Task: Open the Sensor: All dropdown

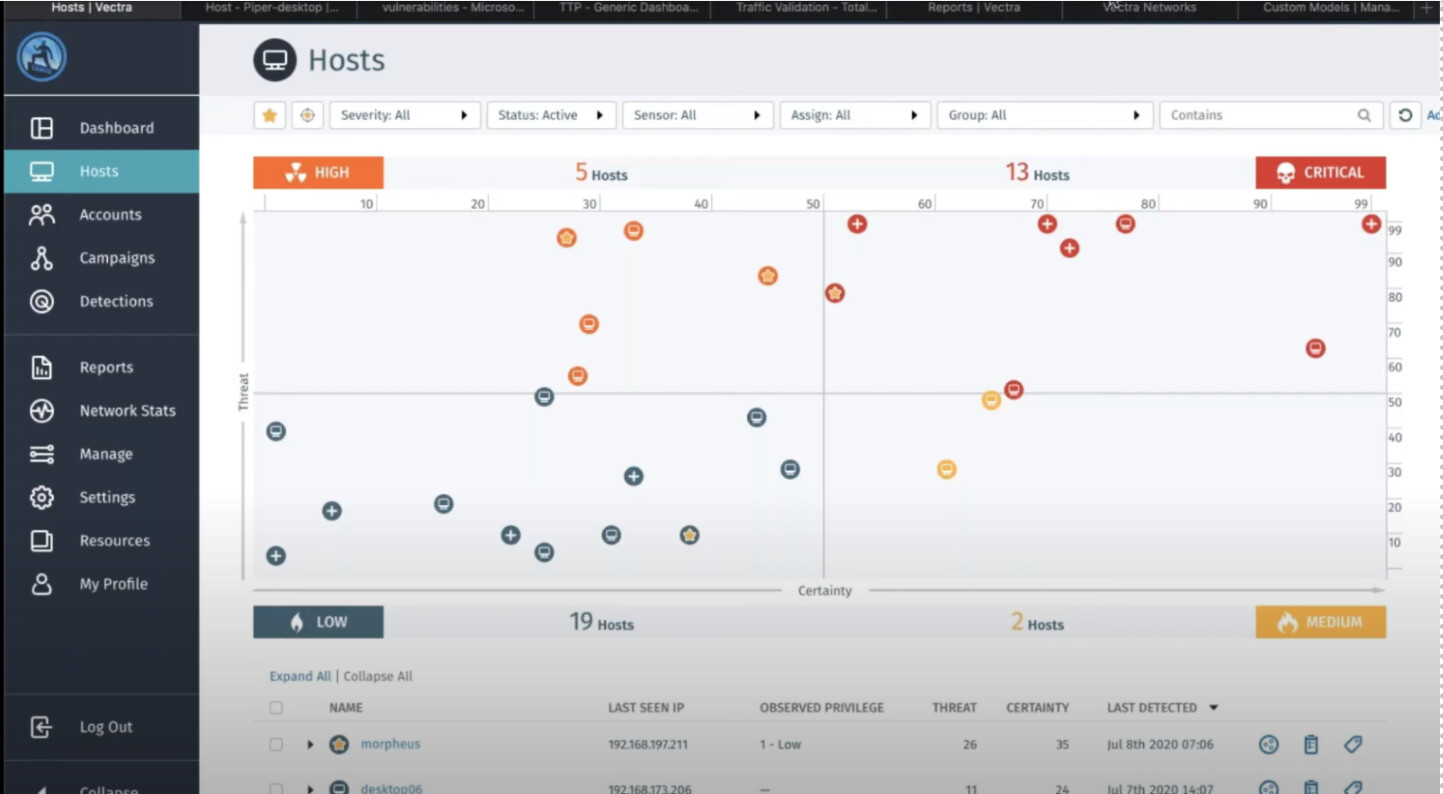Action: coord(697,115)
